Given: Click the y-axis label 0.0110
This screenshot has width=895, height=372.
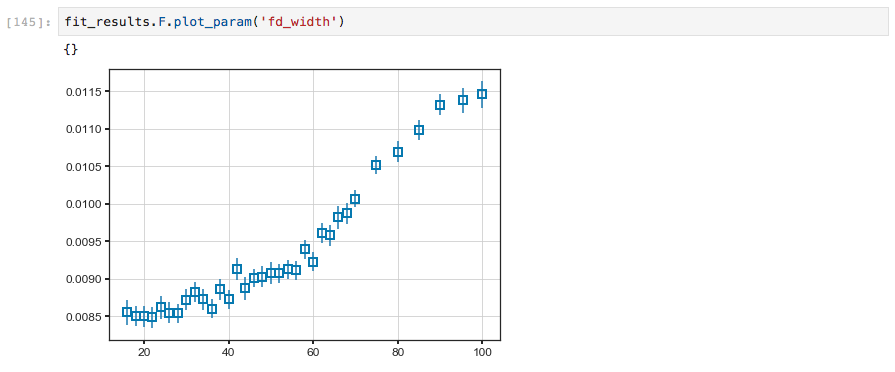Looking at the screenshot, I should (x=83, y=130).
